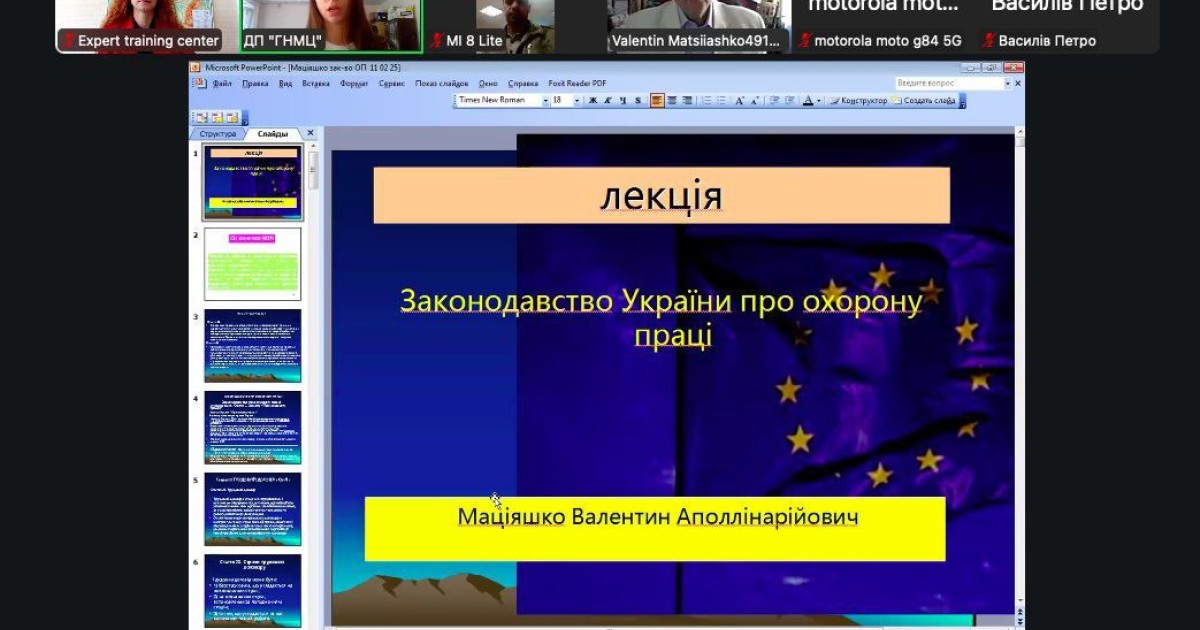Click the text shadow S icon

pos(637,100)
